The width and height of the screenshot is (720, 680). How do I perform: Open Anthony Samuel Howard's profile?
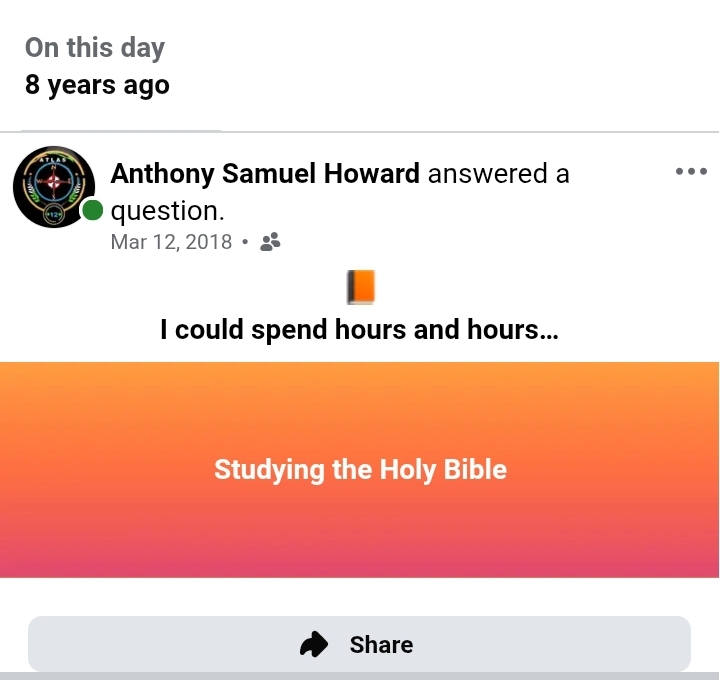tap(265, 174)
